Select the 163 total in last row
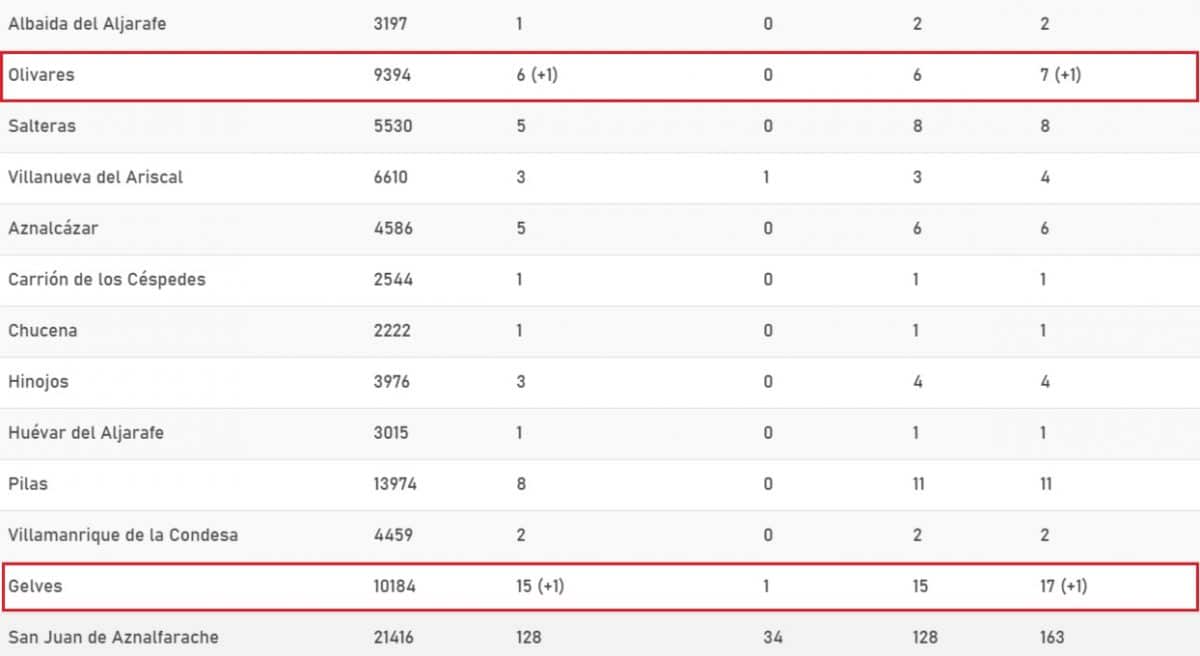1200x656 pixels. click(x=1052, y=637)
